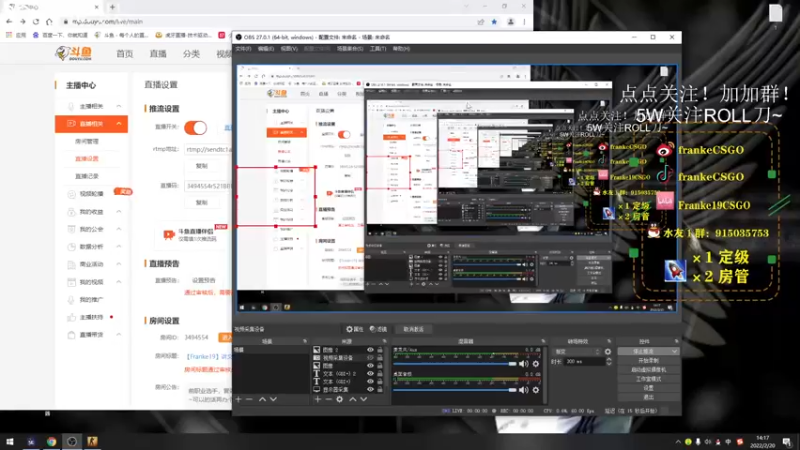This screenshot has width=800, height=450.
Task: Show the 视频采集设备 source
Action: pyautogui.click(x=370, y=358)
